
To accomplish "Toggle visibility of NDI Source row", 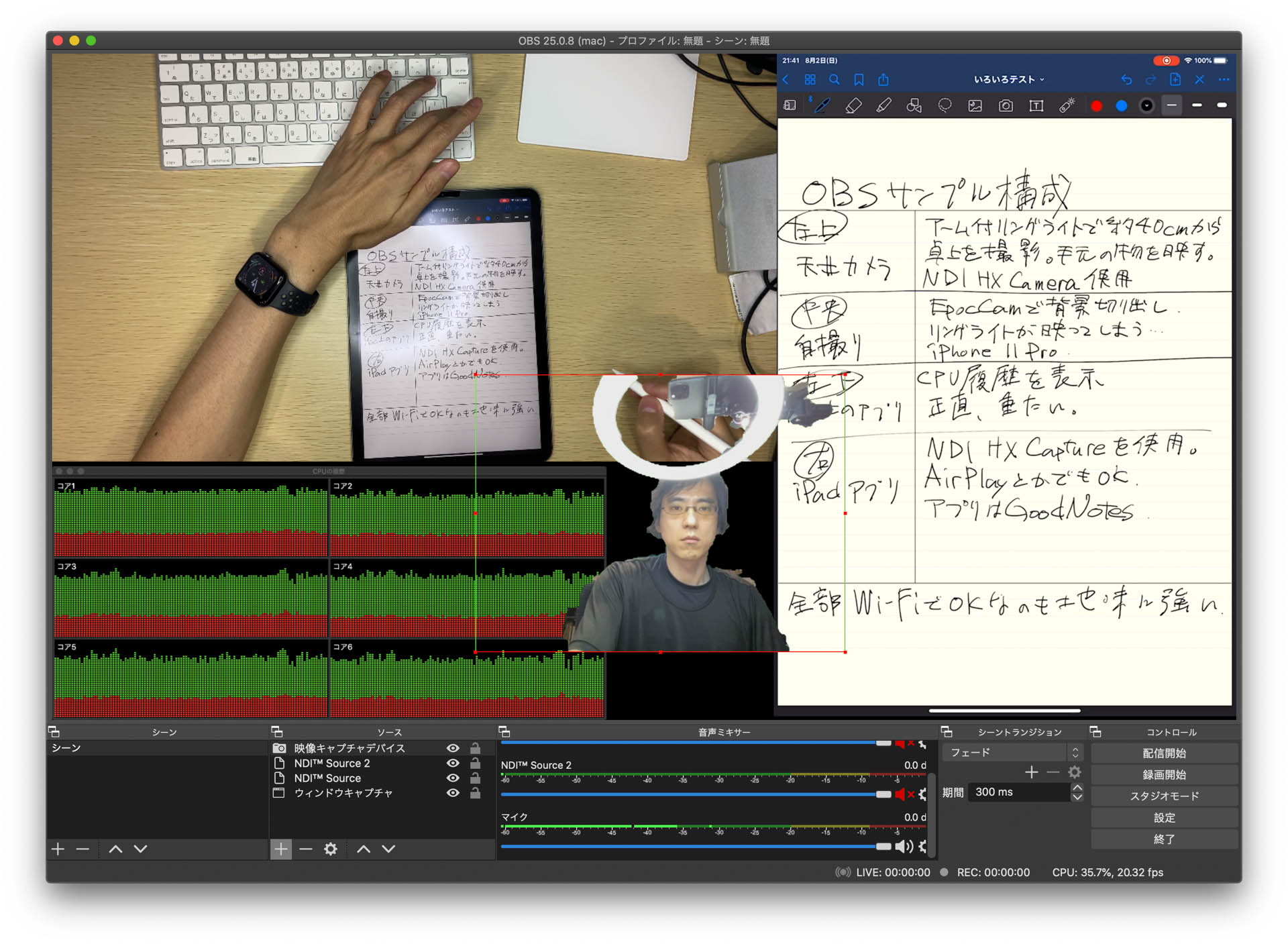I will (453, 778).
